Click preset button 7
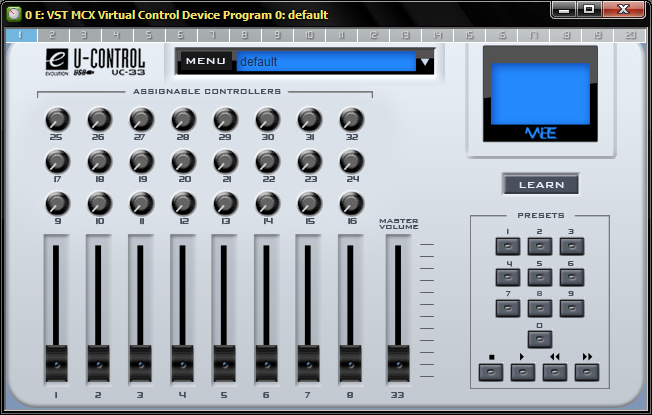 tap(508, 309)
